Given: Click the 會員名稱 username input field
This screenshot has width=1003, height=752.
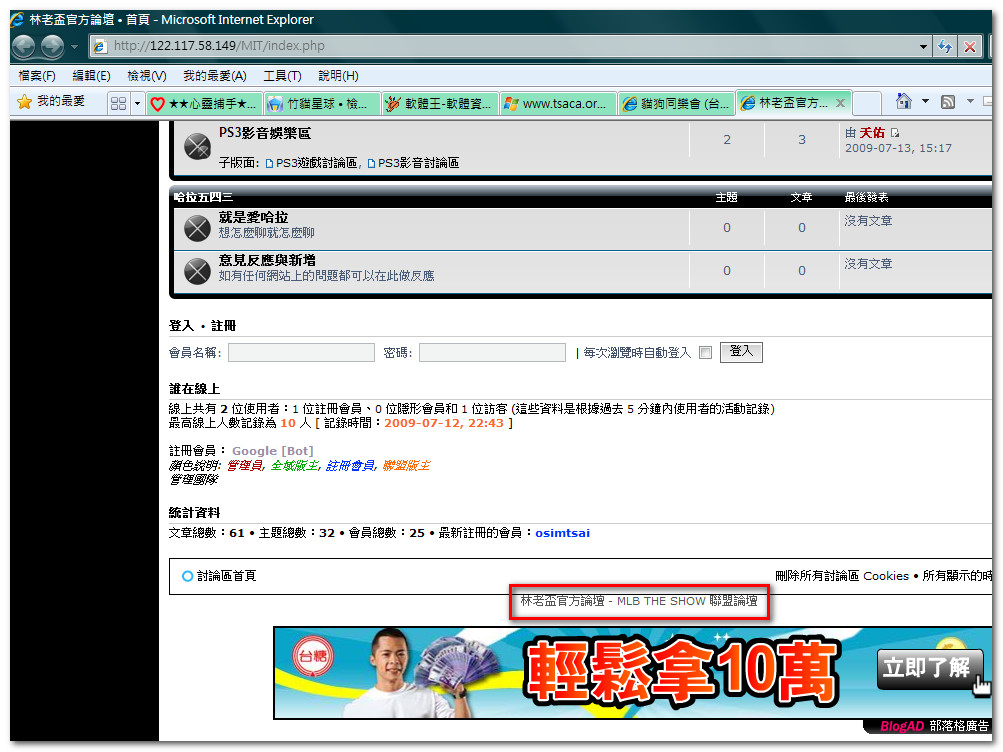Looking at the screenshot, I should coord(301,352).
